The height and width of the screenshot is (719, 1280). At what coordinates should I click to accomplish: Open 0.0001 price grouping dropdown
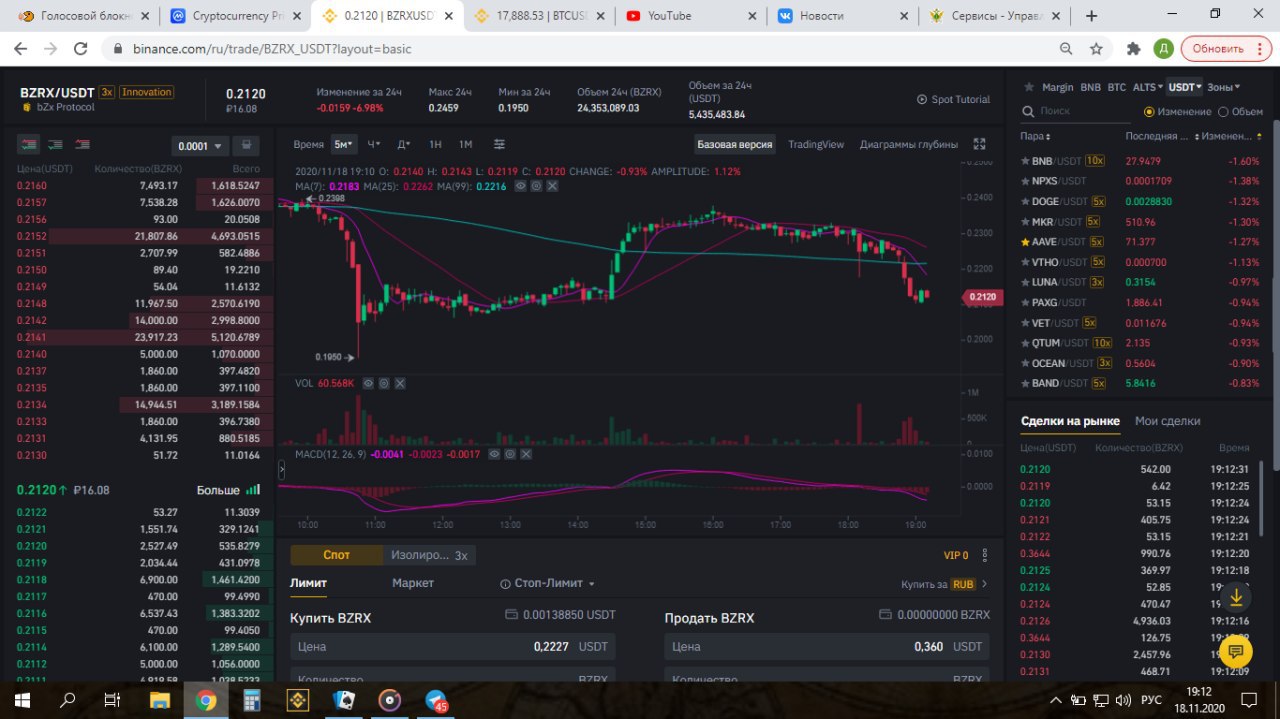(x=199, y=146)
